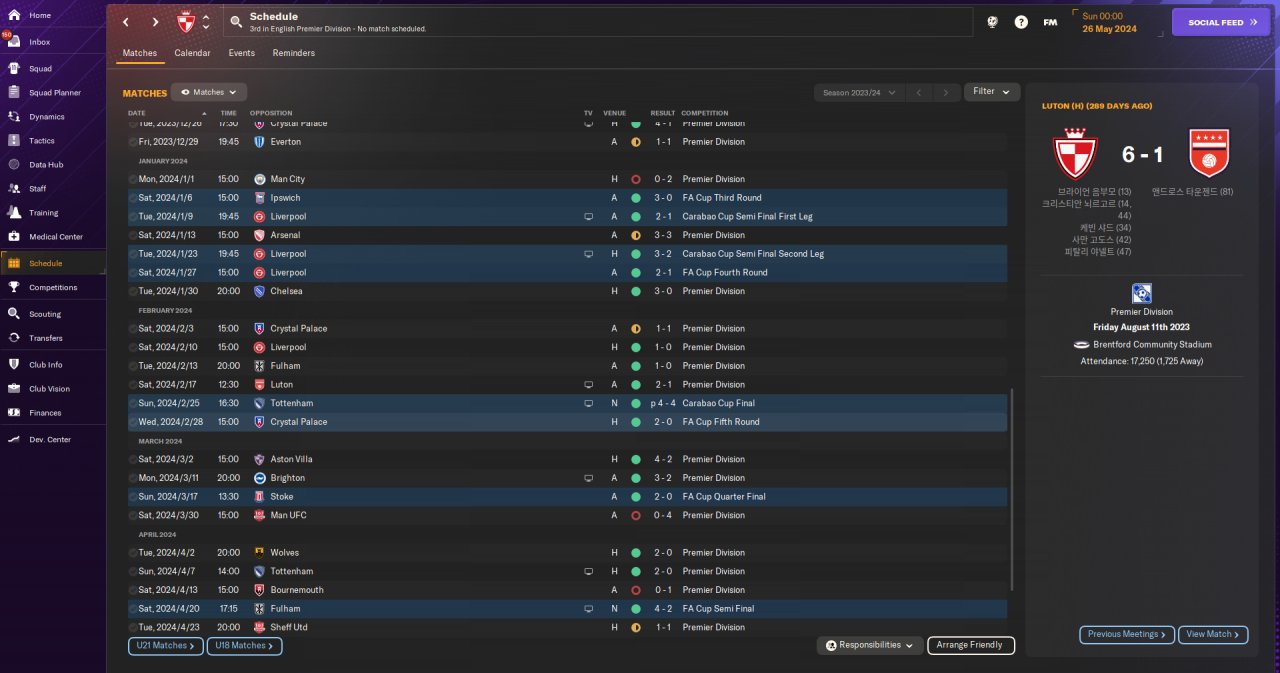1280x673 pixels.
Task: Click the away team red crest
Action: pos(1208,153)
